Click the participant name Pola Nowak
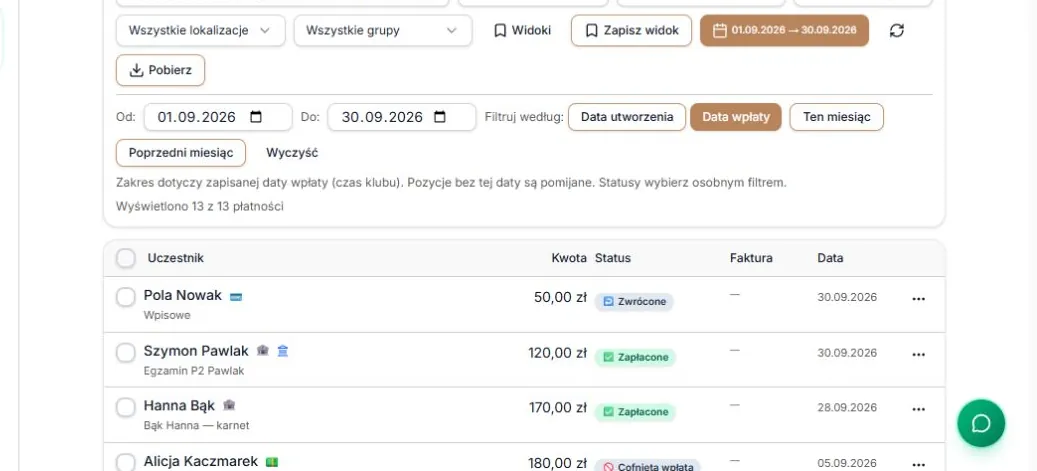Viewport: 1037px width, 471px height. 183,295
